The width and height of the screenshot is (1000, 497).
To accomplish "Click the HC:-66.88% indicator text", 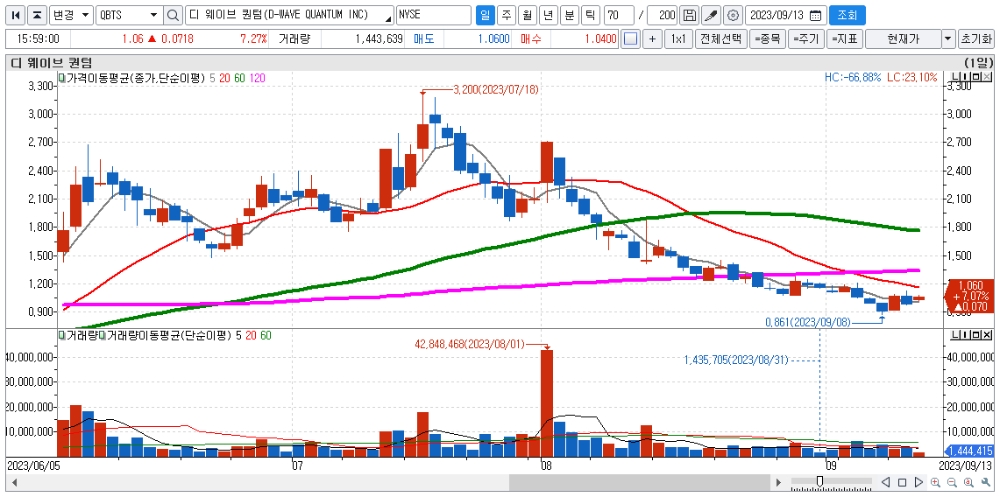I will pyautogui.click(x=853, y=77).
